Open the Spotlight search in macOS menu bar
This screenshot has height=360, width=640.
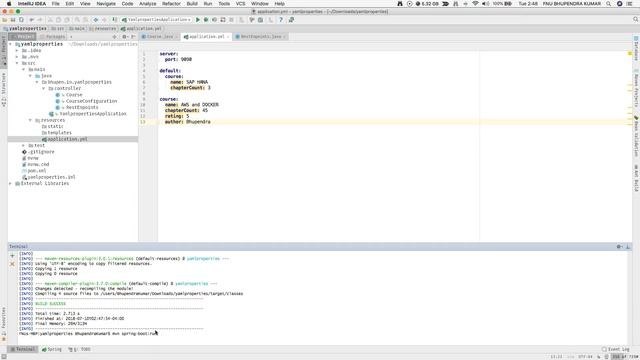point(609,3)
